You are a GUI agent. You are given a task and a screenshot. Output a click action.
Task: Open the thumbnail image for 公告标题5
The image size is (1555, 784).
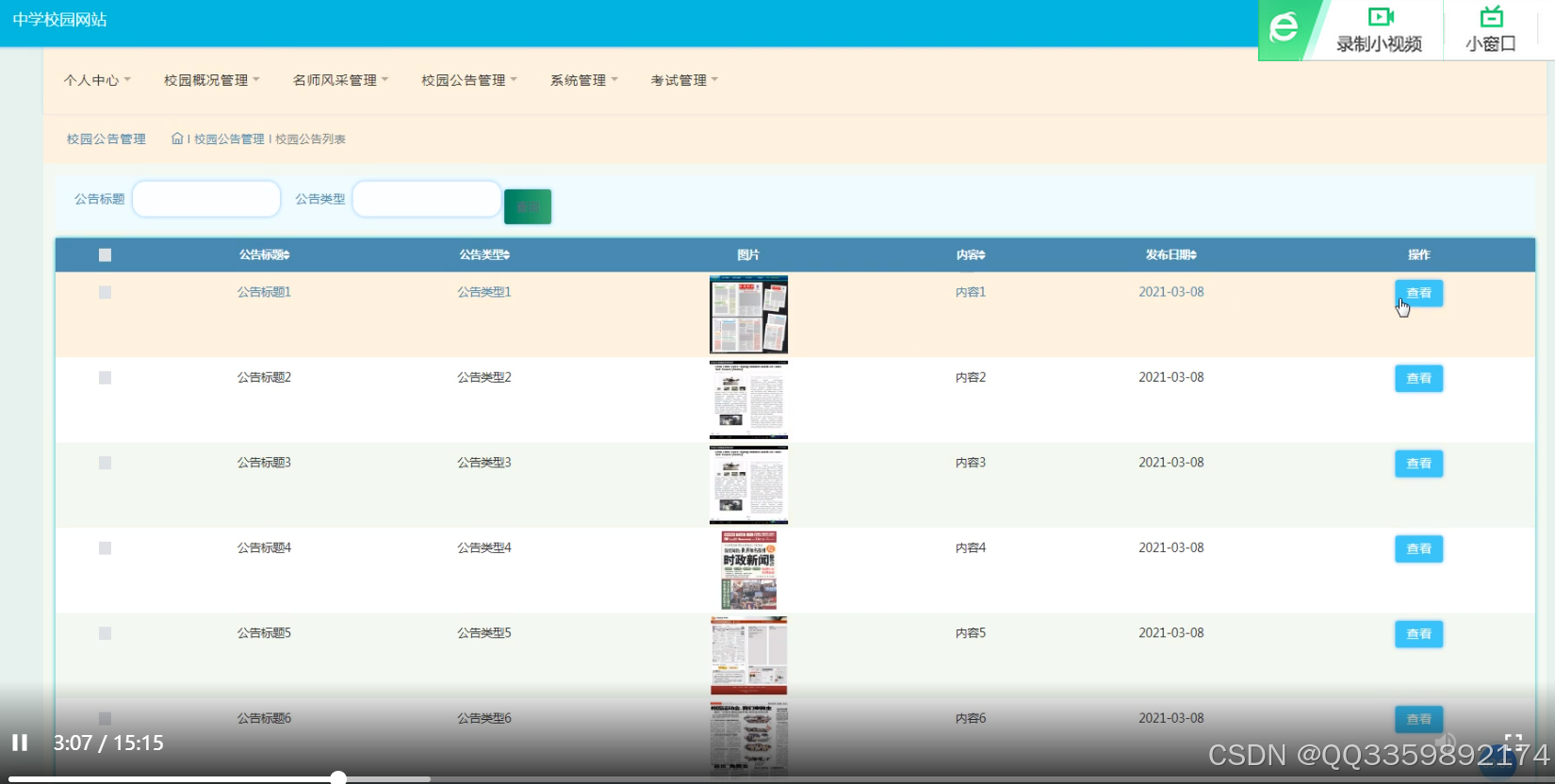click(x=748, y=656)
